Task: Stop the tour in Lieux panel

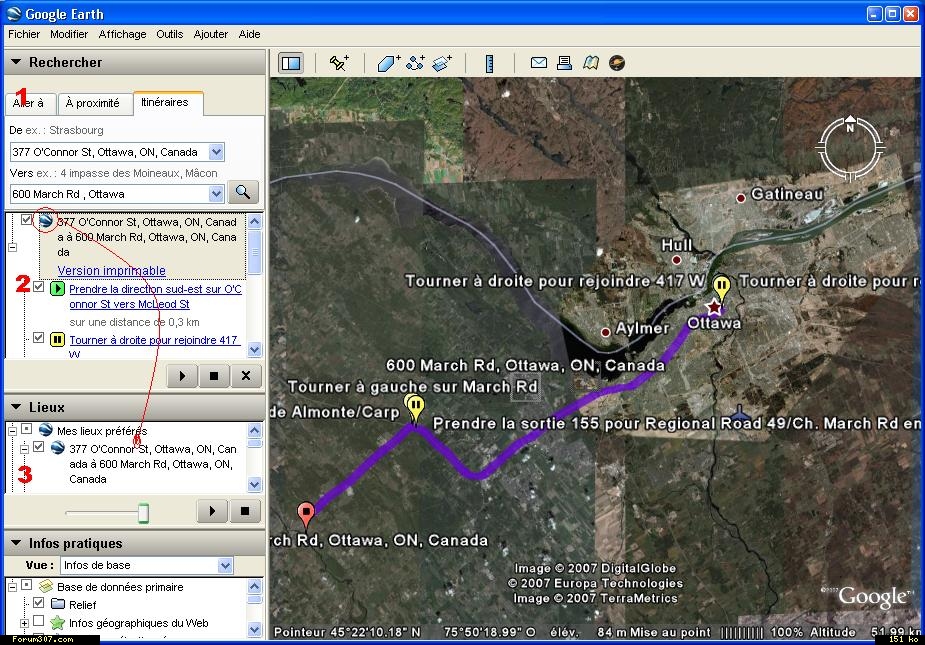Action: [x=245, y=511]
